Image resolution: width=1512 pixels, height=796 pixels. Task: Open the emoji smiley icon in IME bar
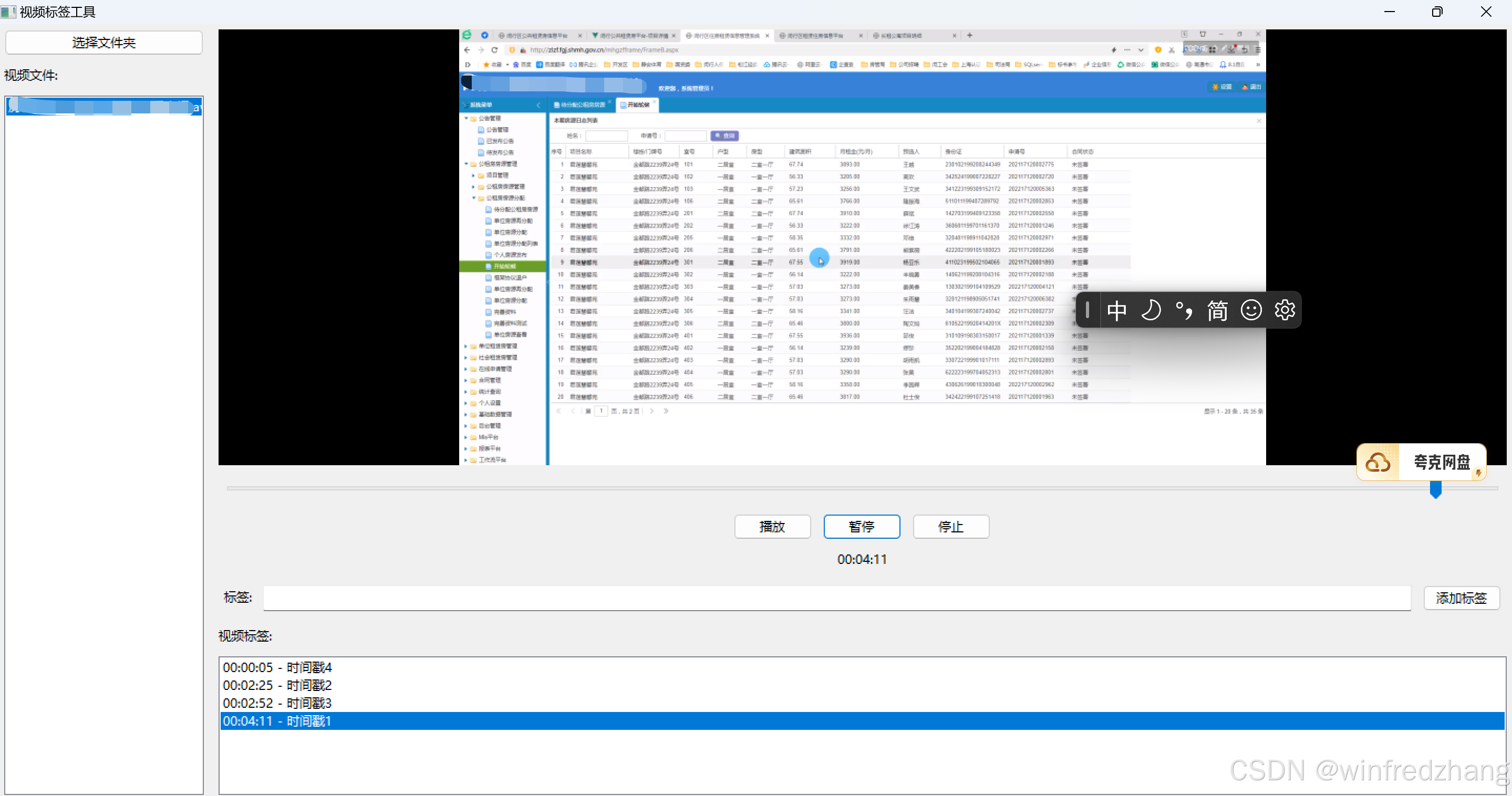click(x=1251, y=310)
